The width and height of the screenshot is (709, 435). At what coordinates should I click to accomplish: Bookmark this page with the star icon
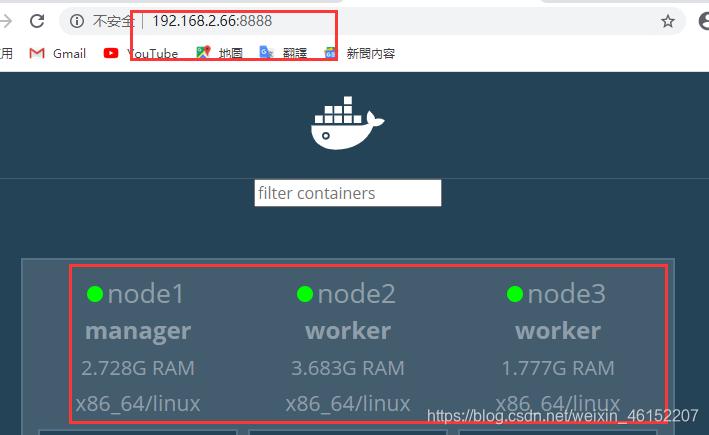(667, 21)
